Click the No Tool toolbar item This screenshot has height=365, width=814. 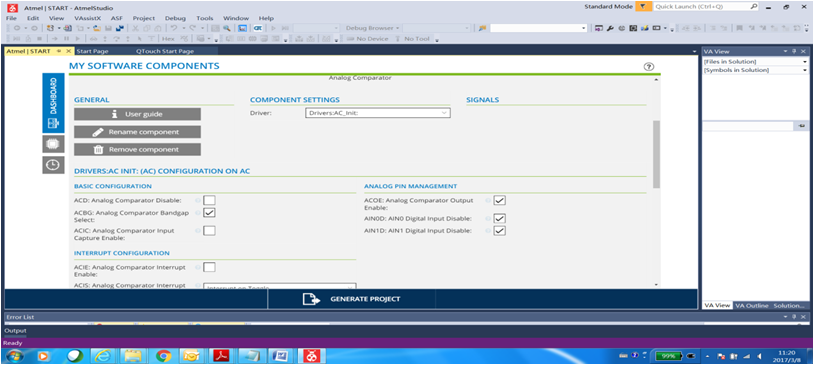pos(412,38)
